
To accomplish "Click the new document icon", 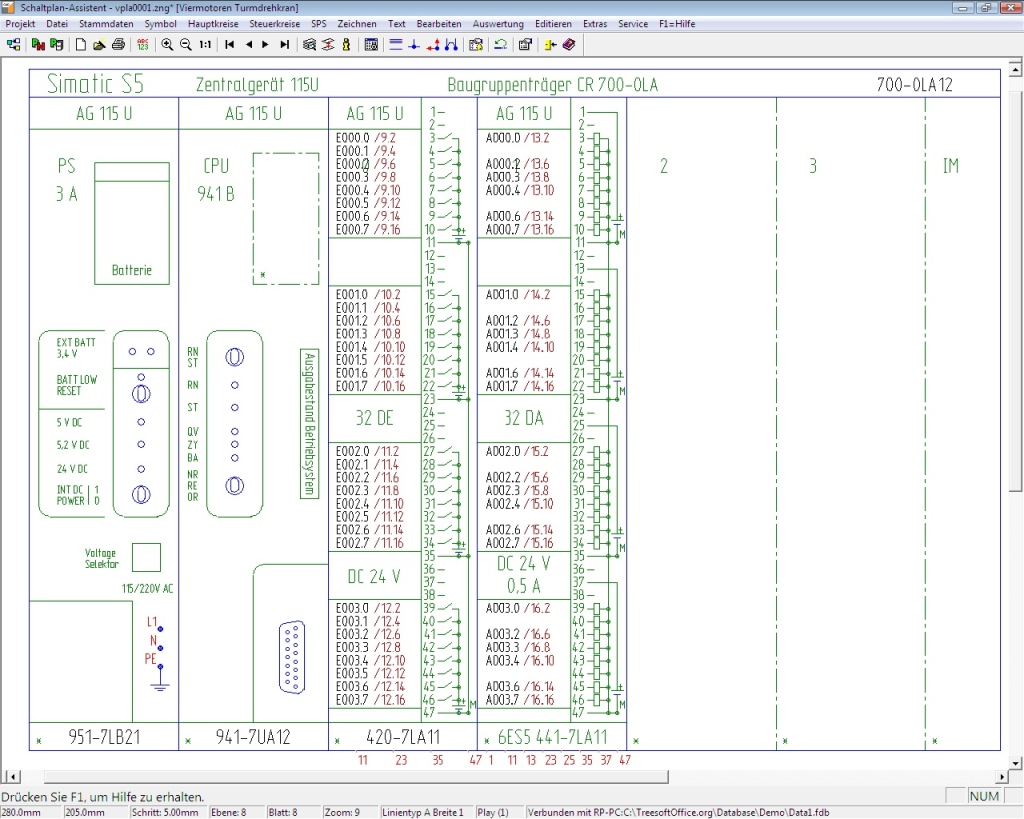I will point(81,44).
